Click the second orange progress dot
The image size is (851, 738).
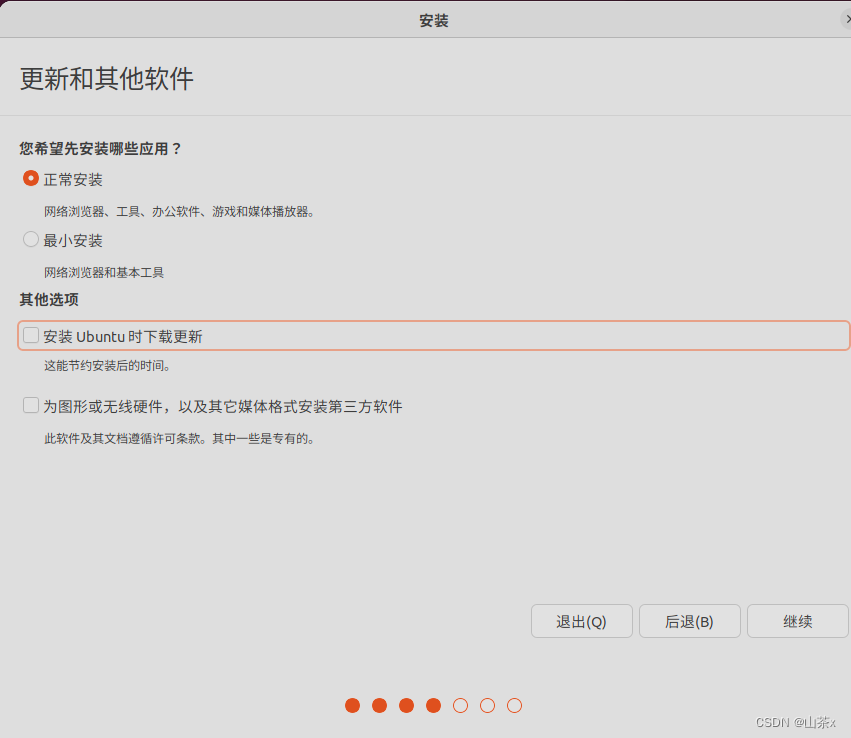coord(379,705)
